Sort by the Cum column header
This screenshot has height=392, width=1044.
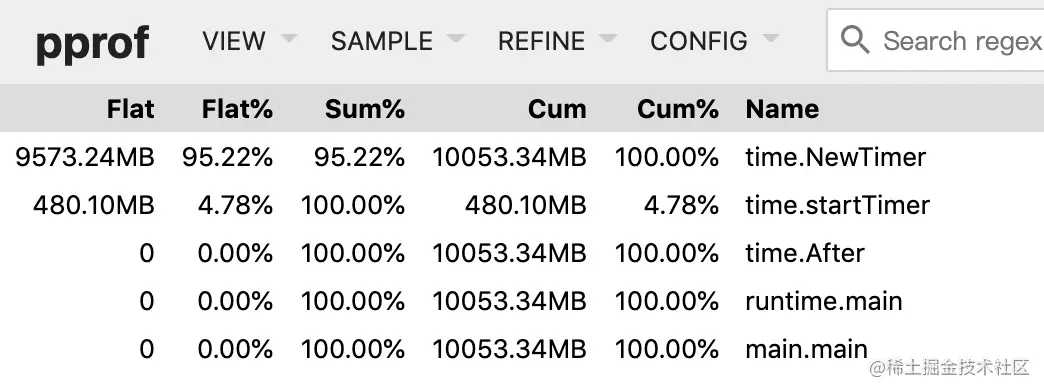click(557, 108)
